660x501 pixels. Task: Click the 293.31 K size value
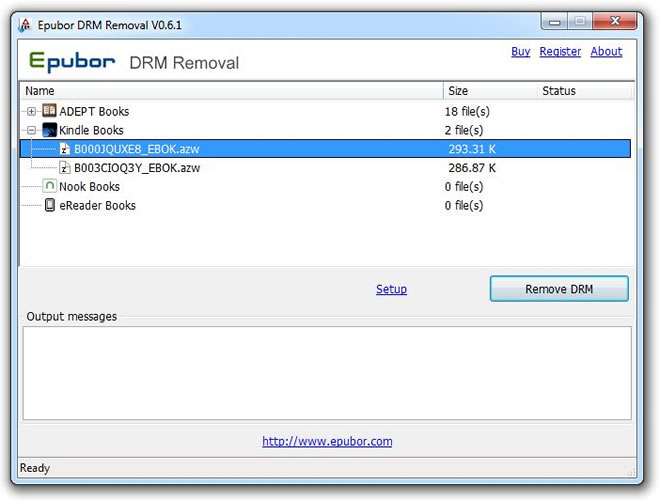pyautogui.click(x=472, y=149)
